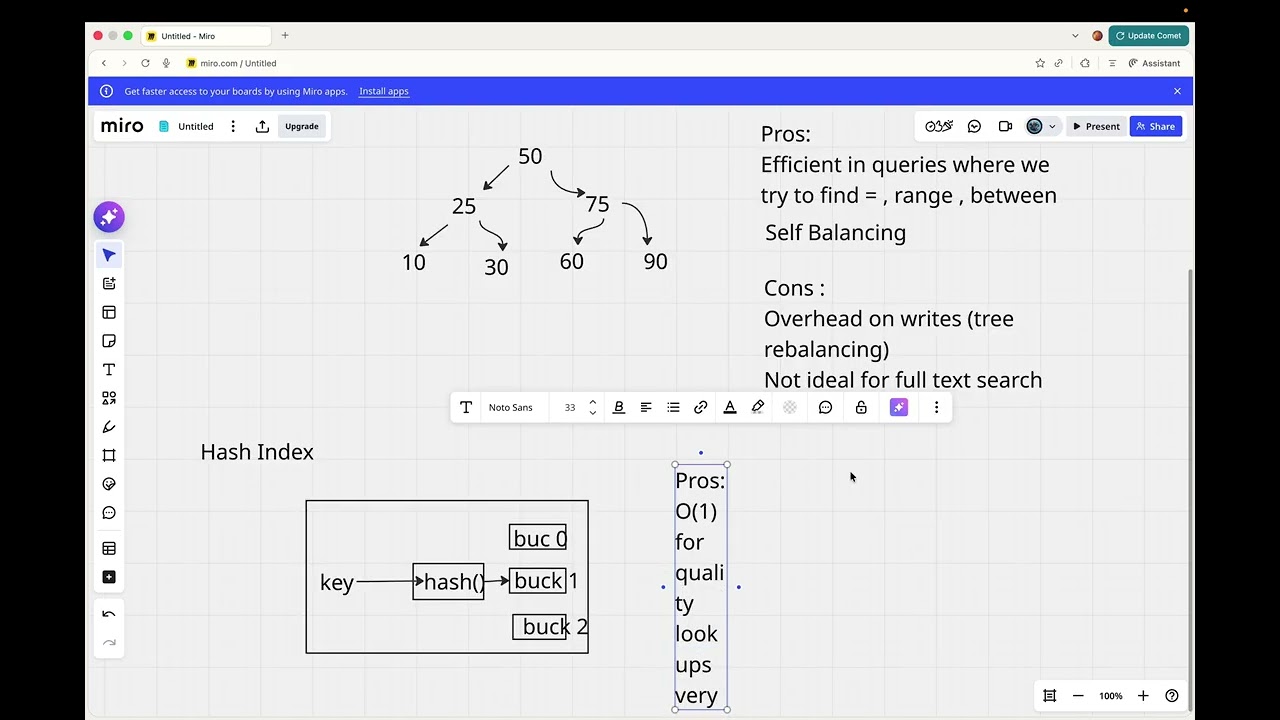Click the Upgrade button
This screenshot has height=720, width=1280.
[x=301, y=126]
